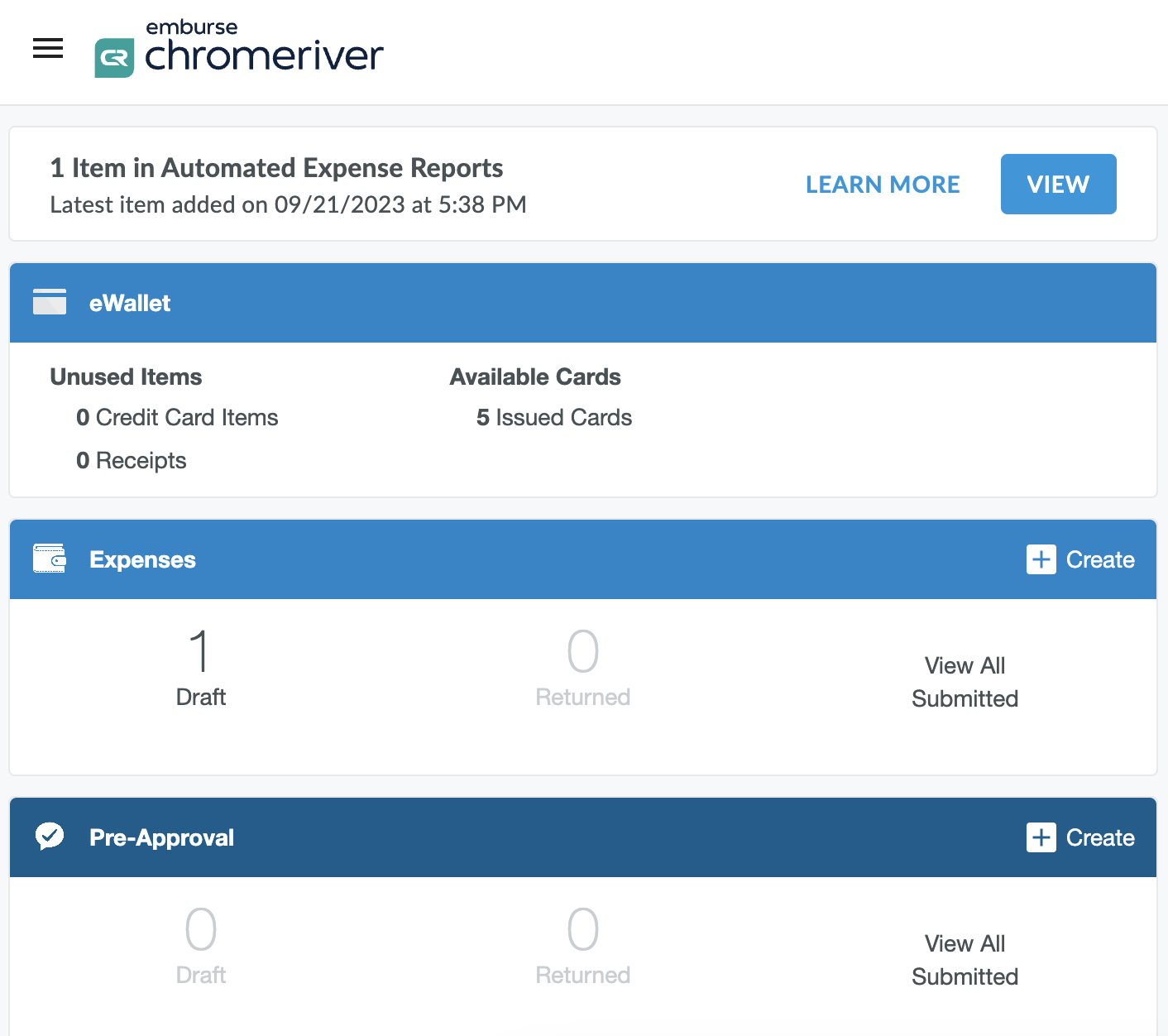Click the plus icon in Expenses header

tap(1041, 559)
